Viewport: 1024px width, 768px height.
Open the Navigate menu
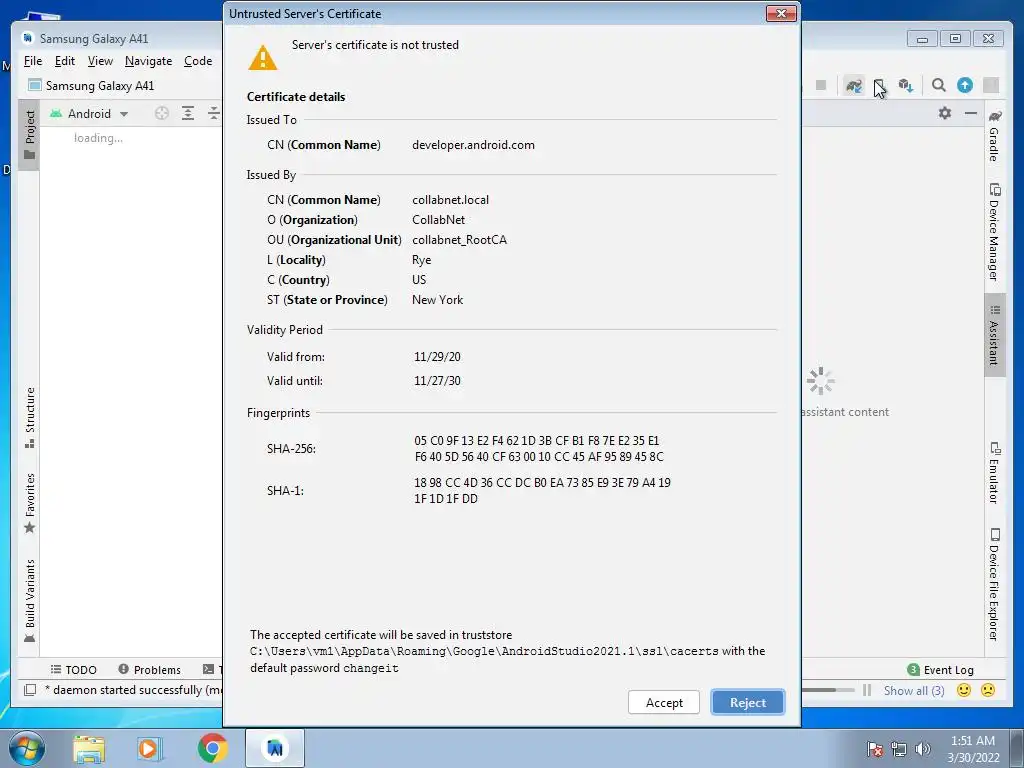[148, 61]
